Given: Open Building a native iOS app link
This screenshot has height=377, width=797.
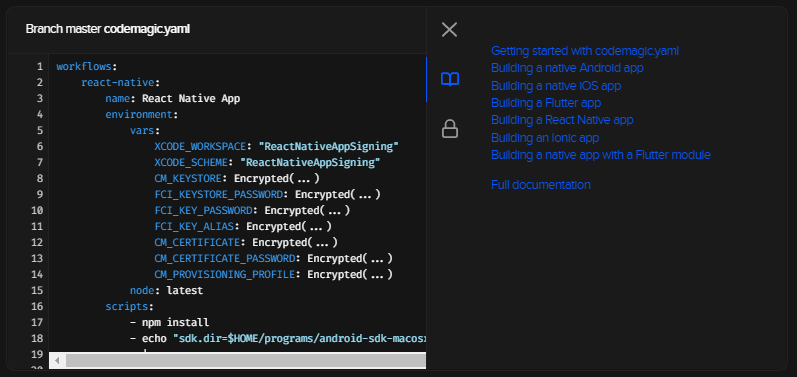Looking at the screenshot, I should coord(556,85).
